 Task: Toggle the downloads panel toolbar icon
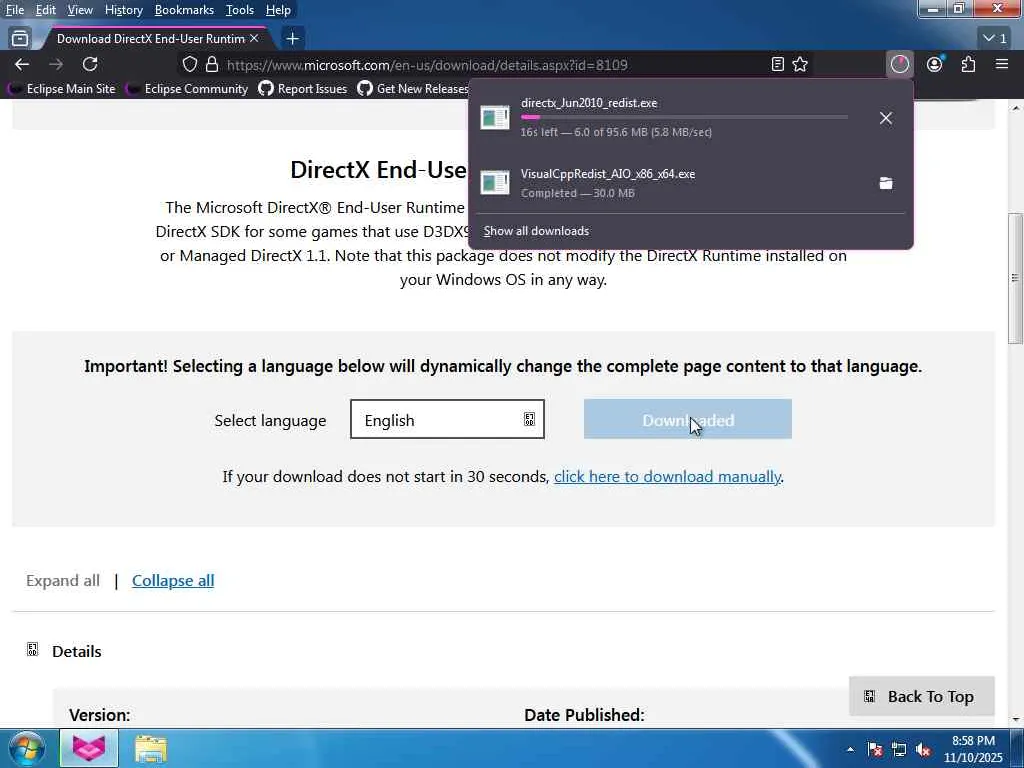900,64
